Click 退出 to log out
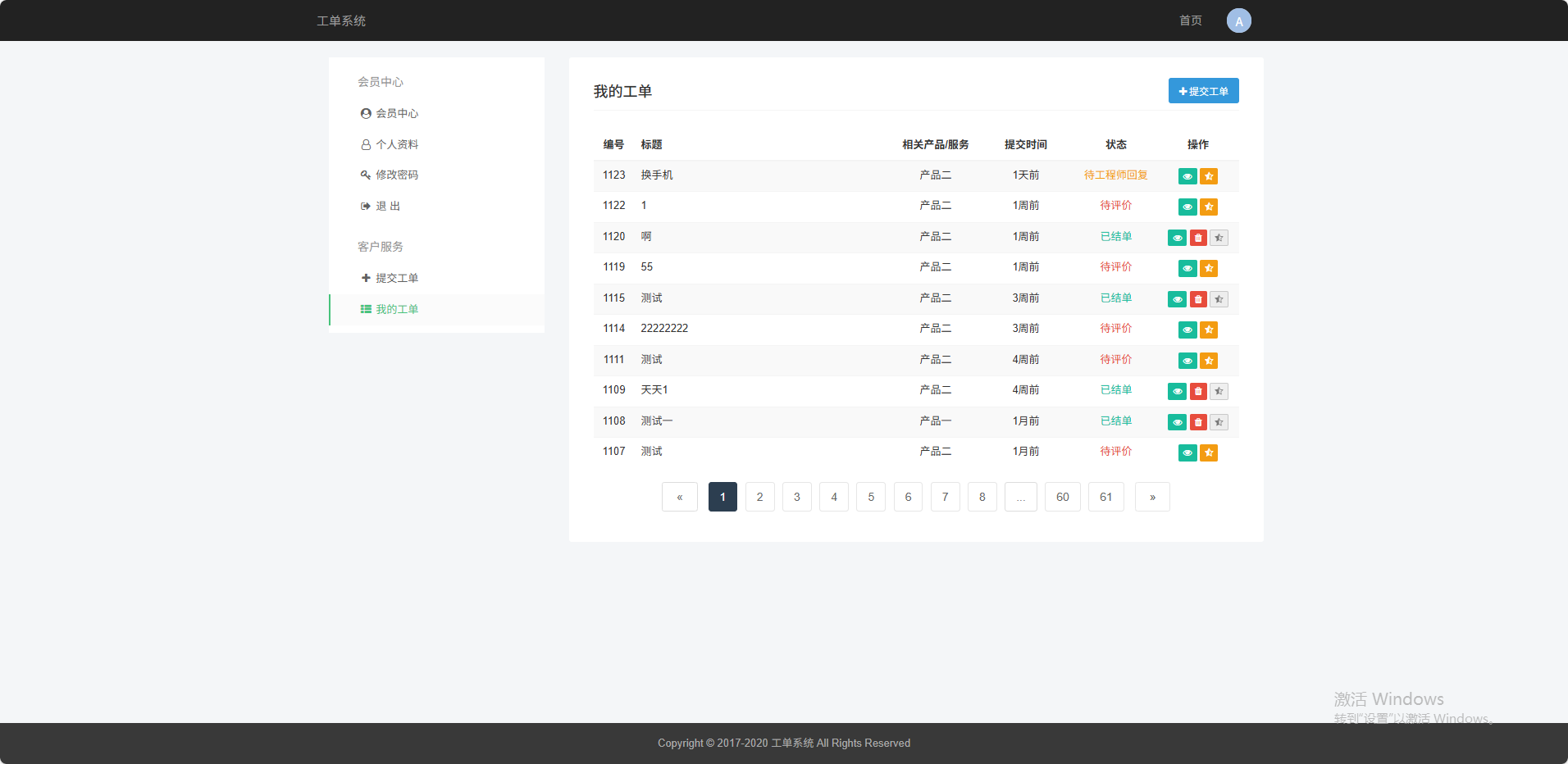Image resolution: width=1568 pixels, height=764 pixels. click(x=387, y=206)
